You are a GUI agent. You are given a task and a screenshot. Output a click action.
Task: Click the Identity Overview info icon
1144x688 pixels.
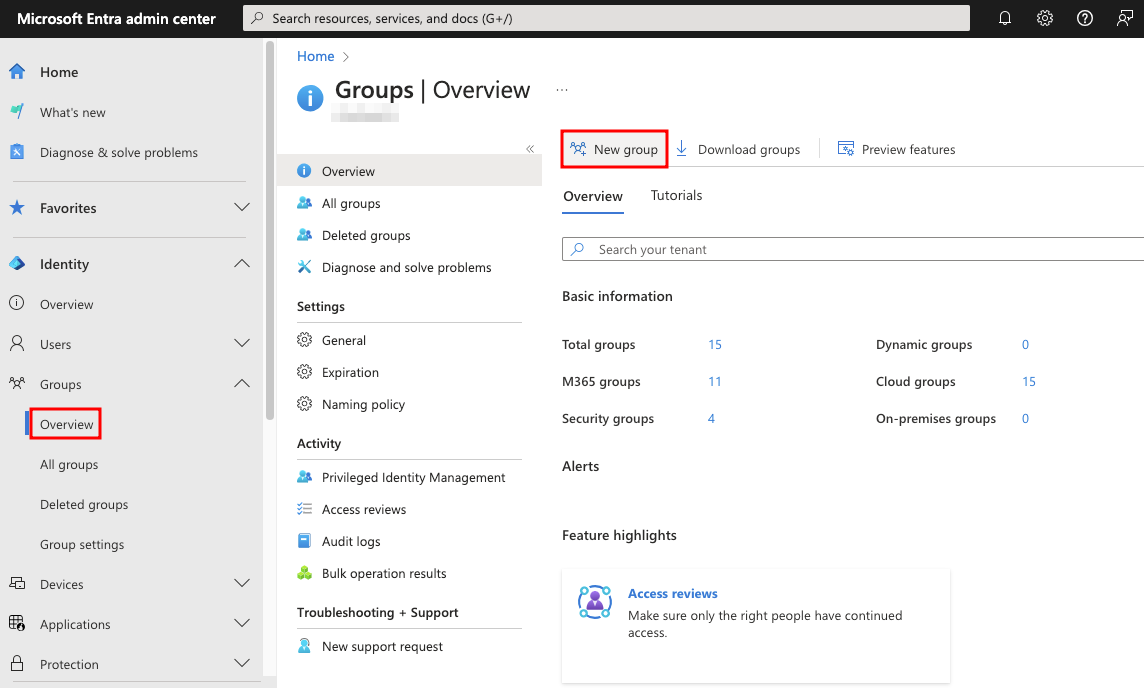pos(17,303)
